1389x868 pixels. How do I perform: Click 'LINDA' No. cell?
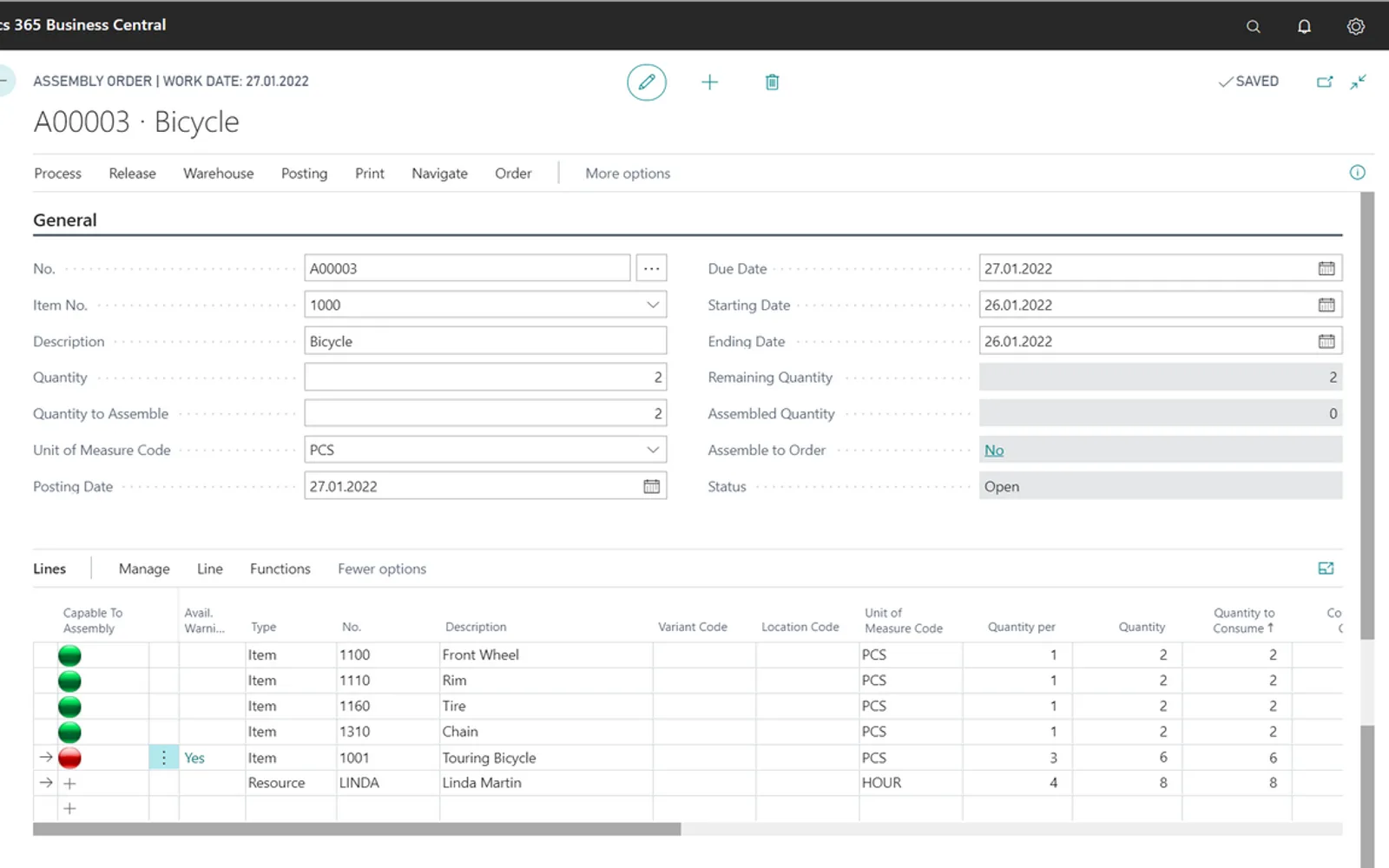(x=388, y=783)
